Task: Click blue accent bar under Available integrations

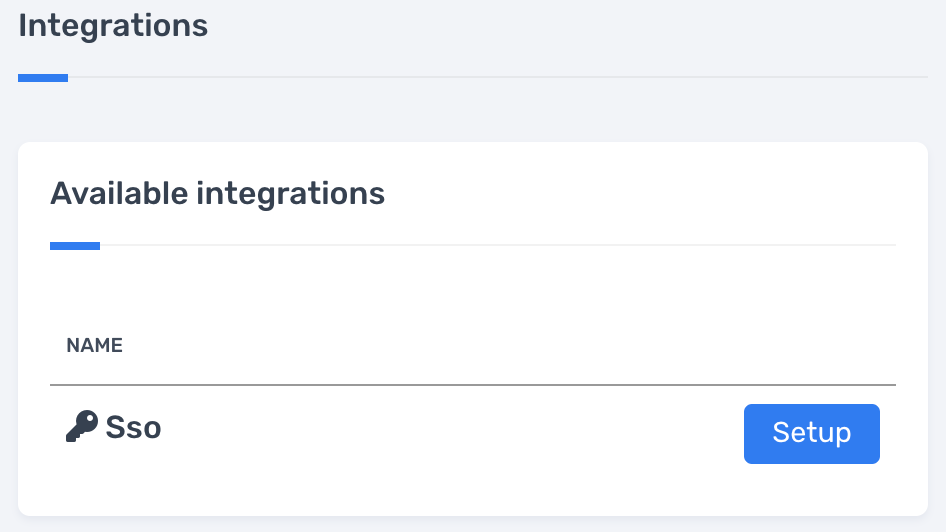Action: pyautogui.click(x=75, y=245)
